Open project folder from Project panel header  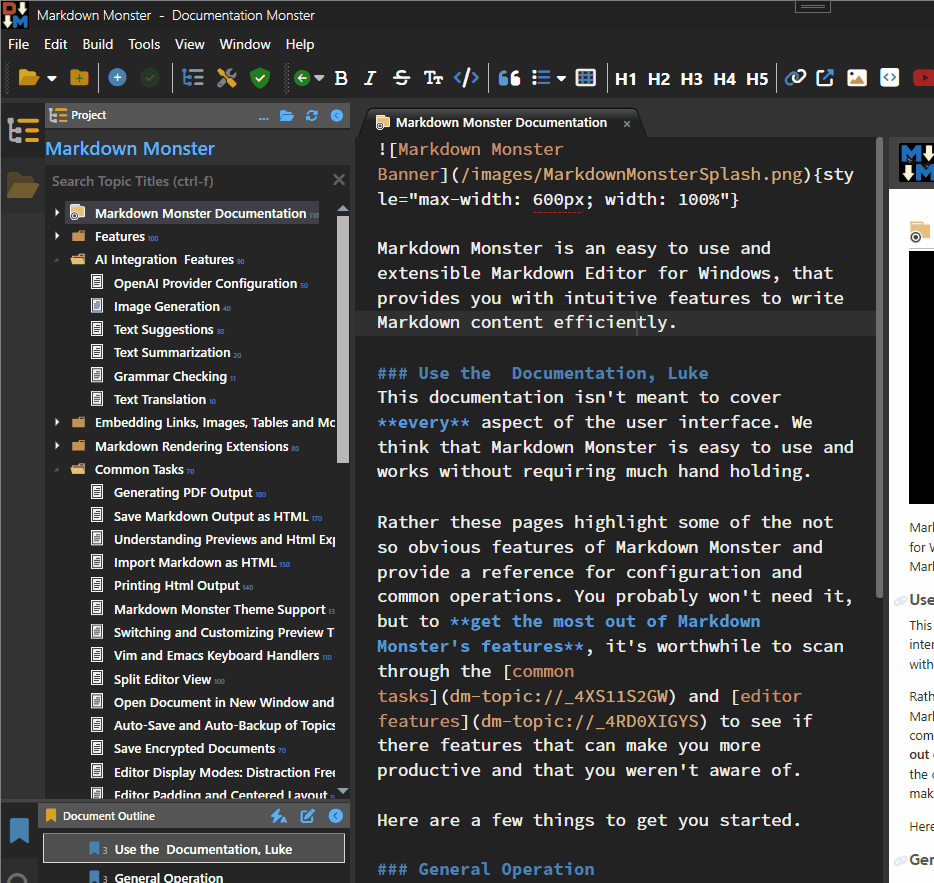tap(287, 116)
